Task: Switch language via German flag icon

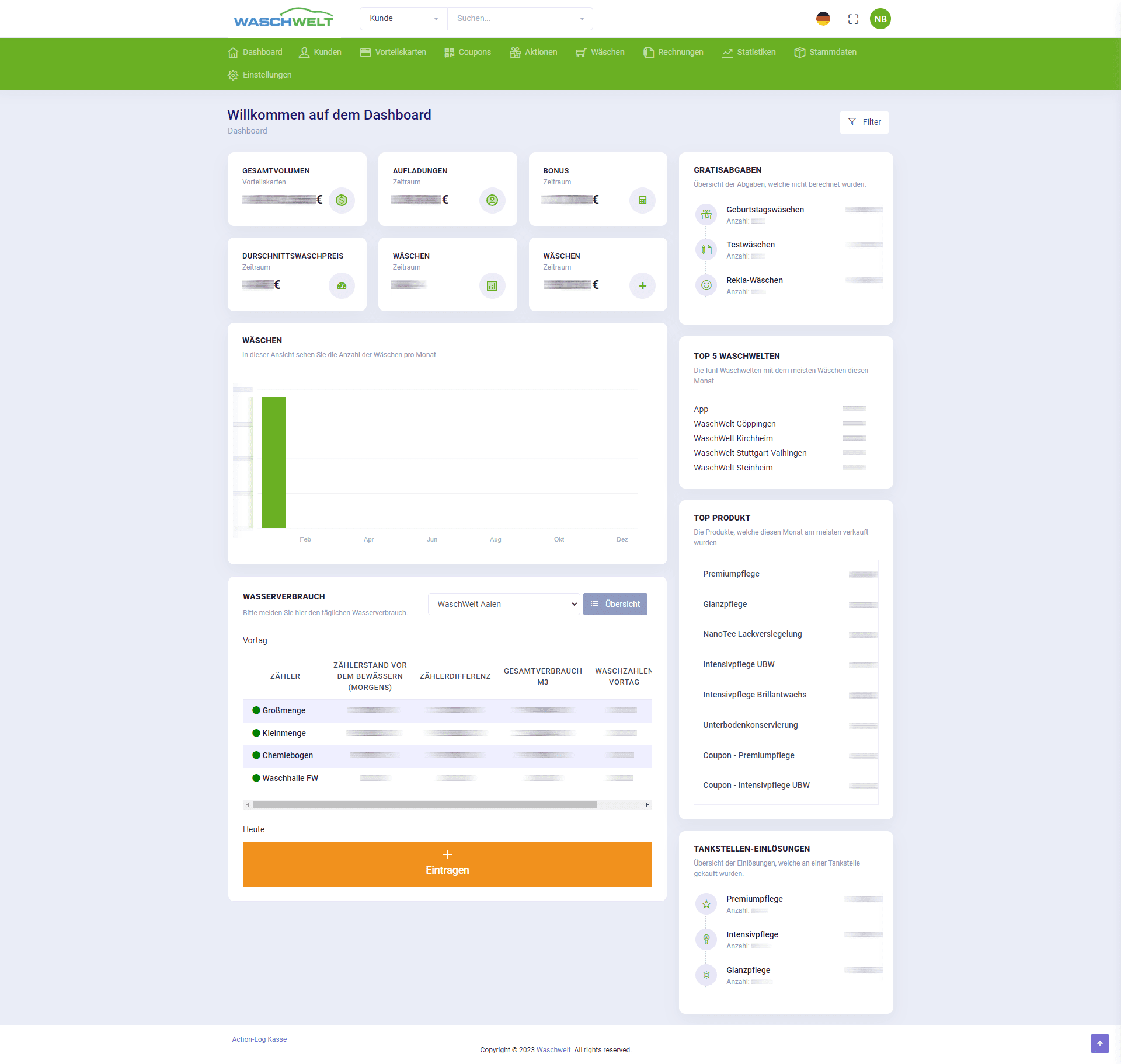Action: (x=823, y=19)
